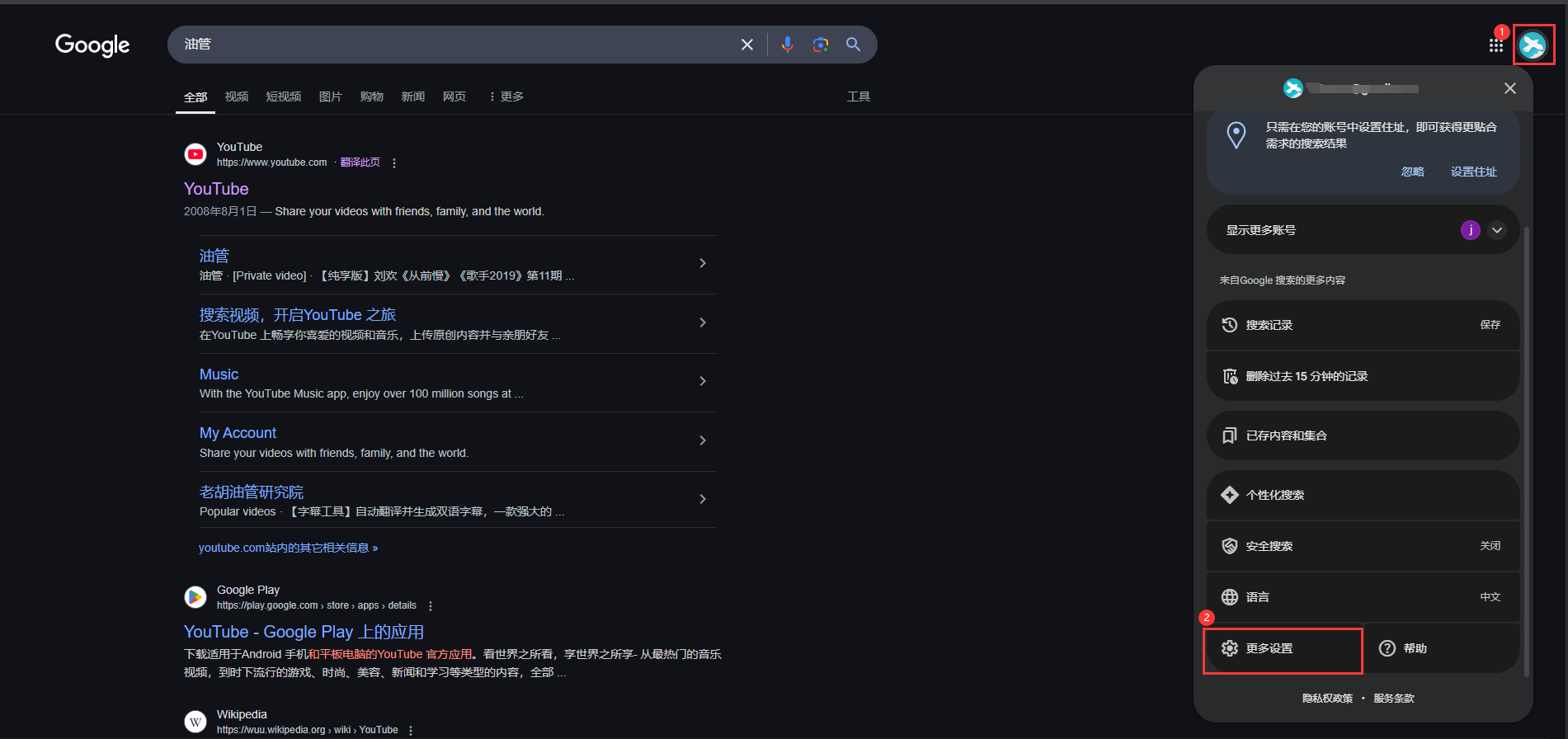The height and width of the screenshot is (739, 1568).
Task: Select the 全部 tab
Action: (195, 97)
